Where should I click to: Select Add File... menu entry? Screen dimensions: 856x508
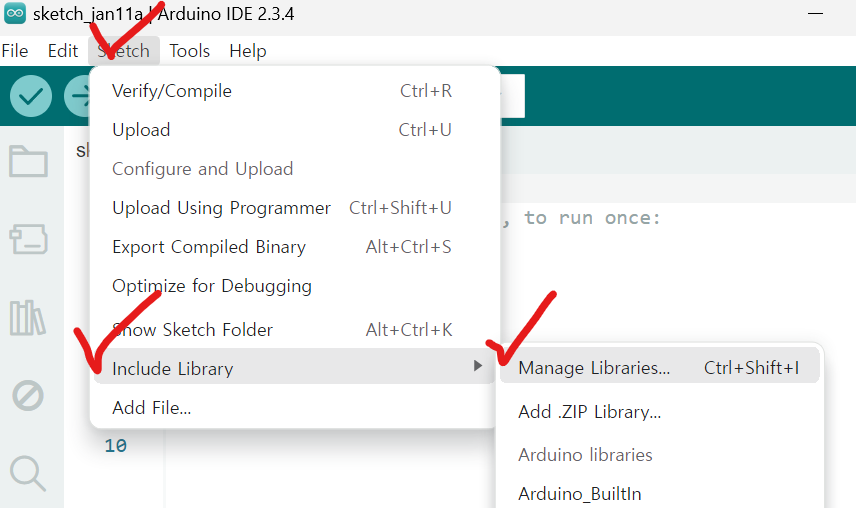click(295, 408)
